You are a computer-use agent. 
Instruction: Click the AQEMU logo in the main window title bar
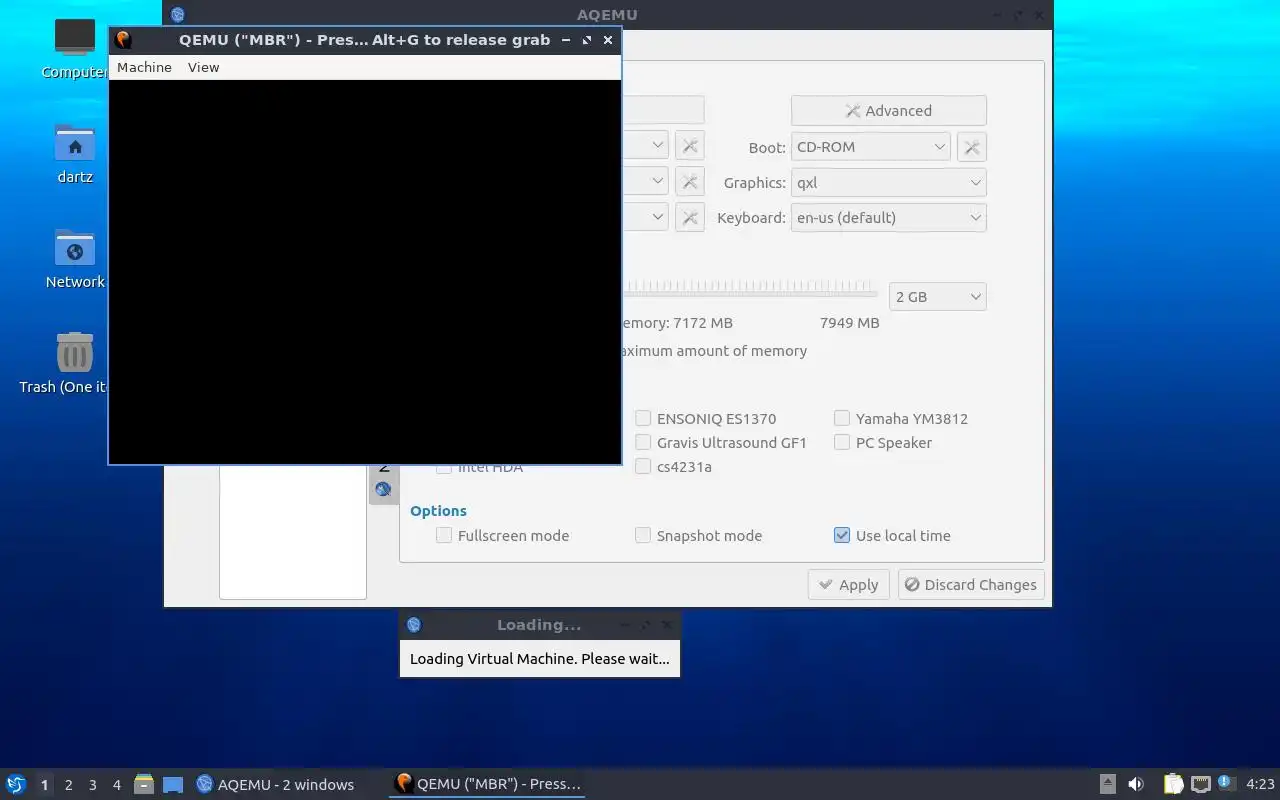(x=178, y=14)
